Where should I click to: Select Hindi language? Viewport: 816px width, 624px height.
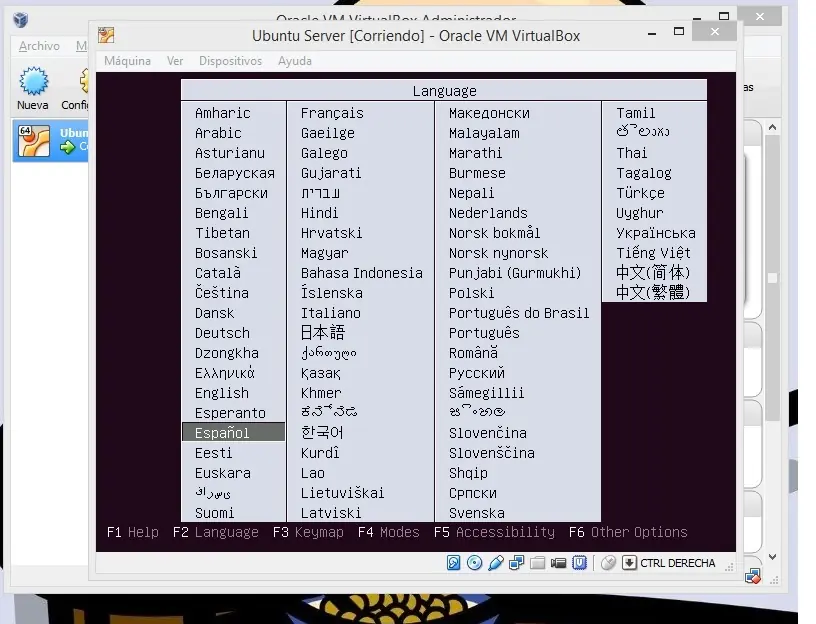coord(320,213)
